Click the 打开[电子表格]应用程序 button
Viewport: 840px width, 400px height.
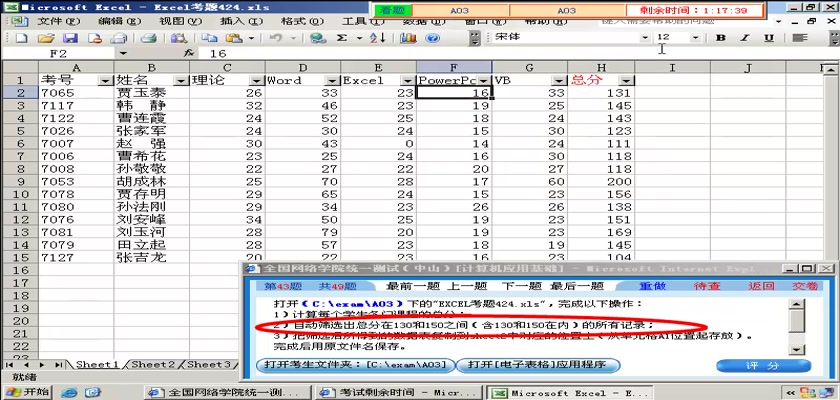538,365
